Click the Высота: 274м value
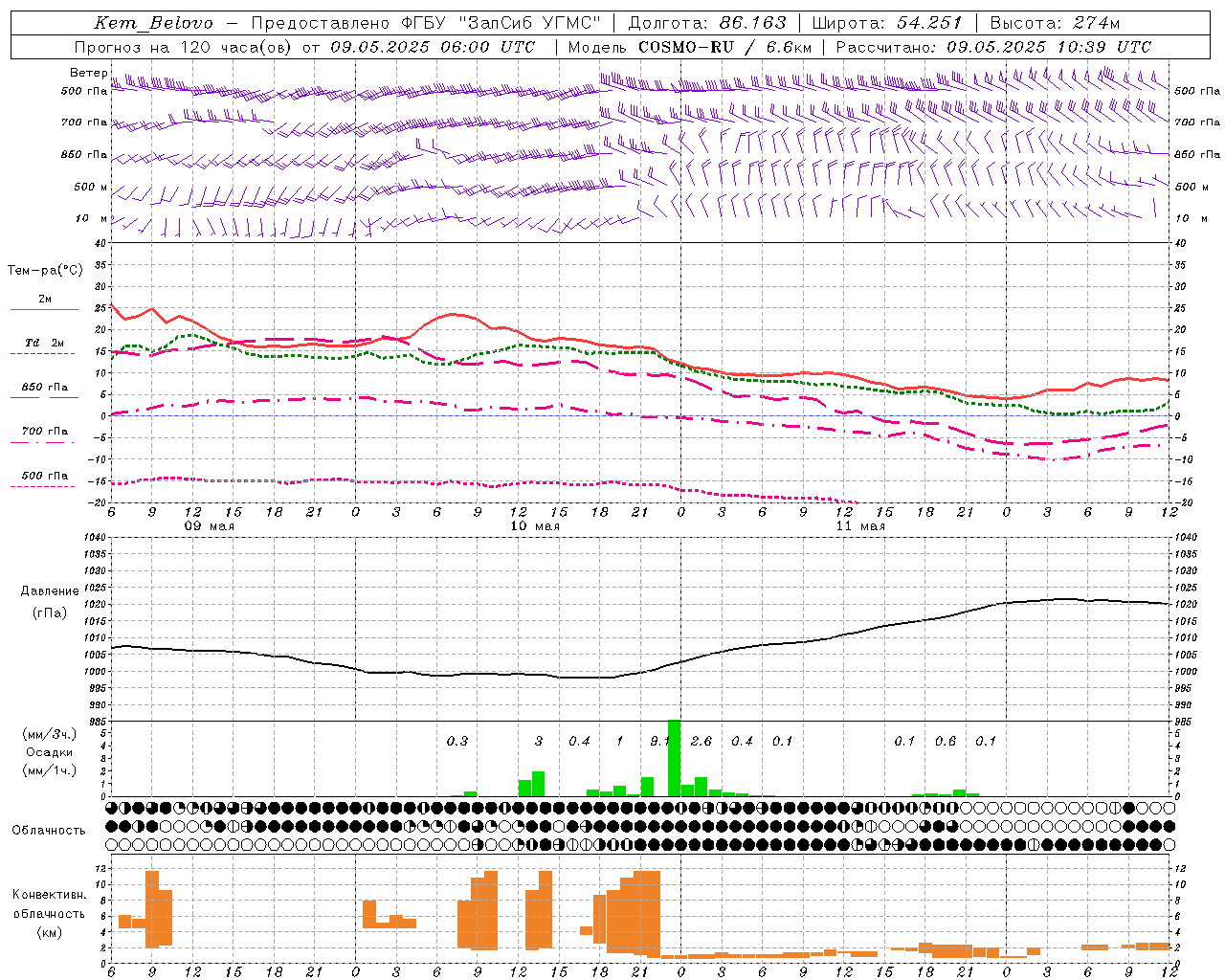 coord(1055,23)
